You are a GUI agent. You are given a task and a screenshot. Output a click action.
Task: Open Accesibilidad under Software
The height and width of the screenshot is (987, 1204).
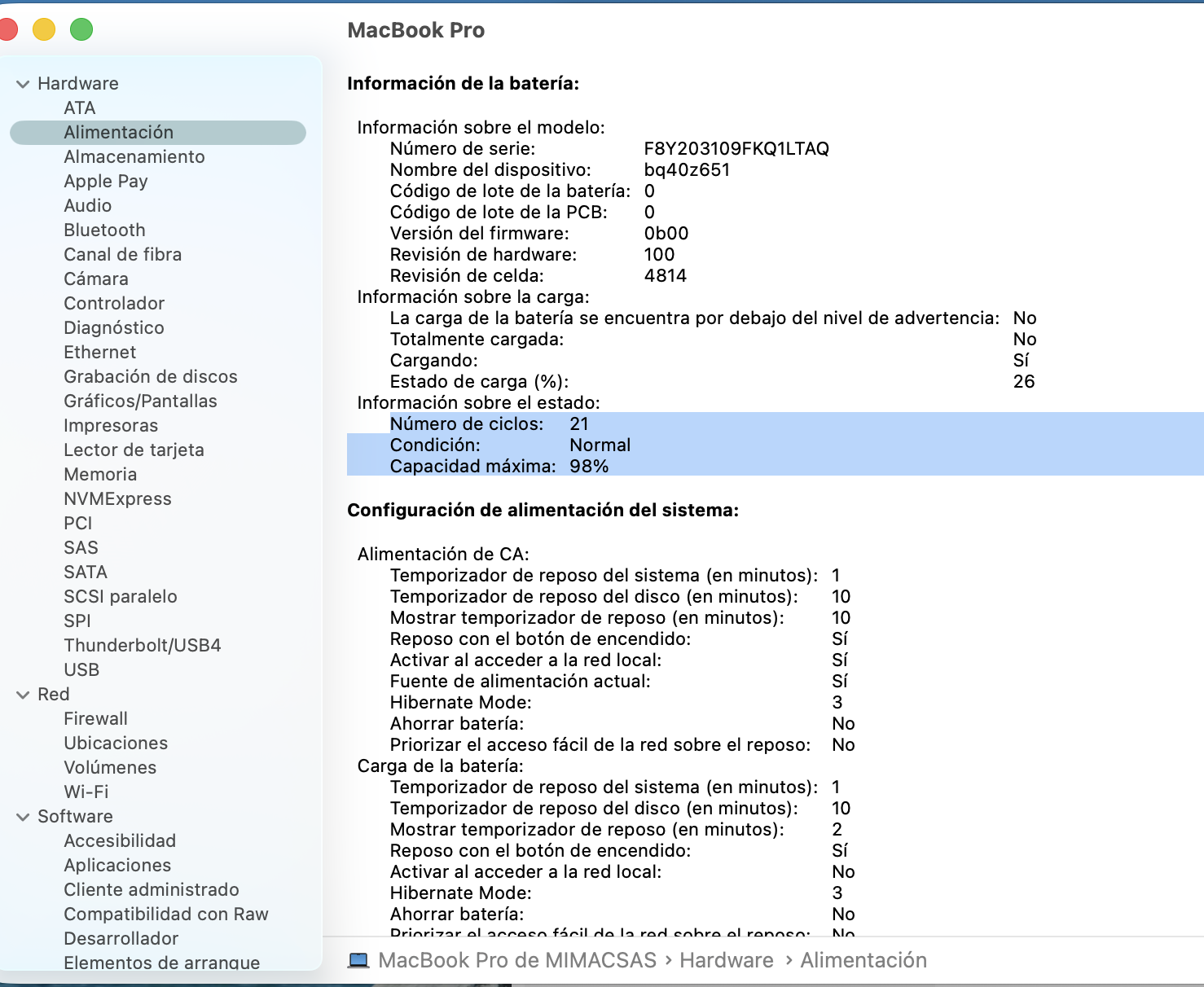120,841
